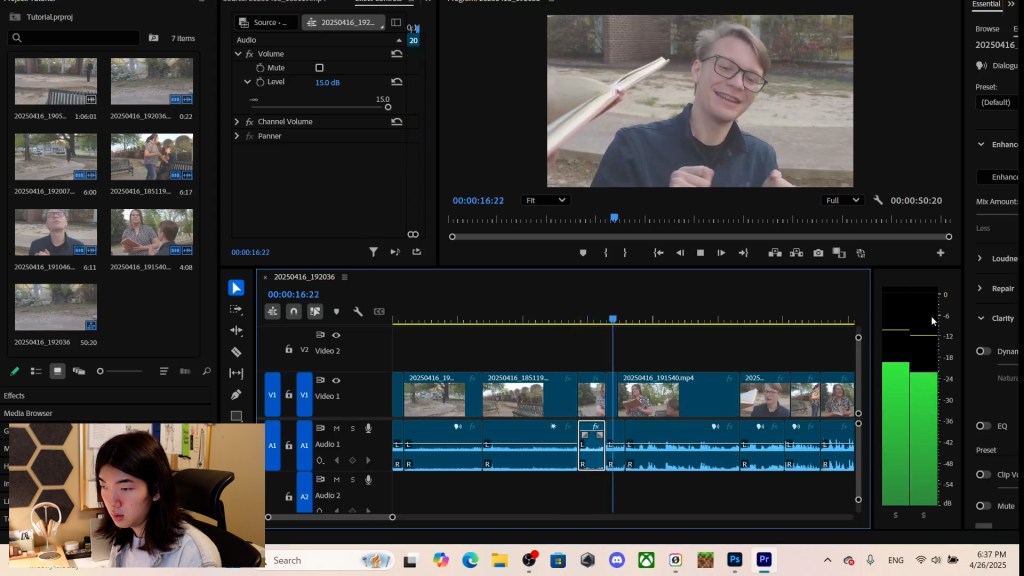Image resolution: width=1024 pixels, height=576 pixels.
Task: Hide the Video 1 track output
Action: click(x=336, y=380)
